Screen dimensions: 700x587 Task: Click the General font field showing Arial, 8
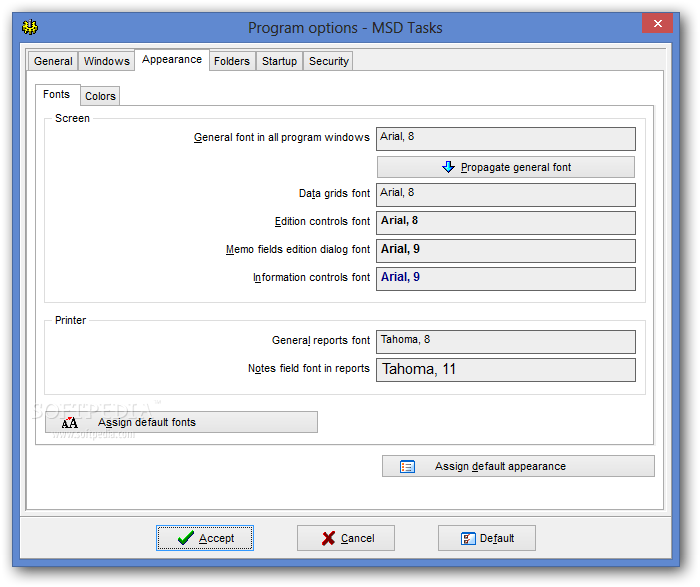506,138
